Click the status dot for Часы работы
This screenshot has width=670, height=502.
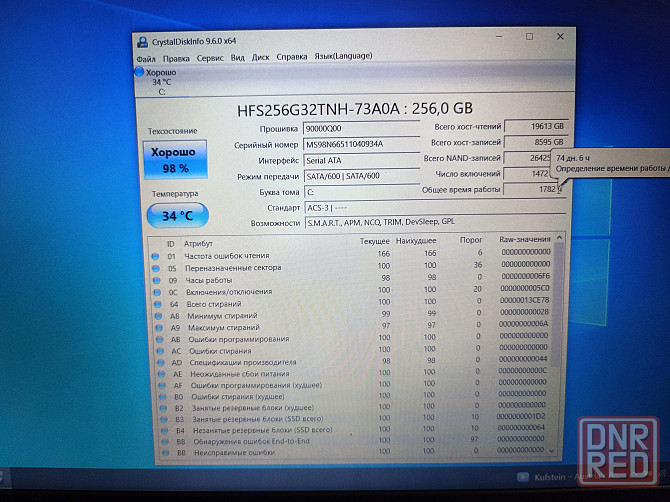coord(156,280)
